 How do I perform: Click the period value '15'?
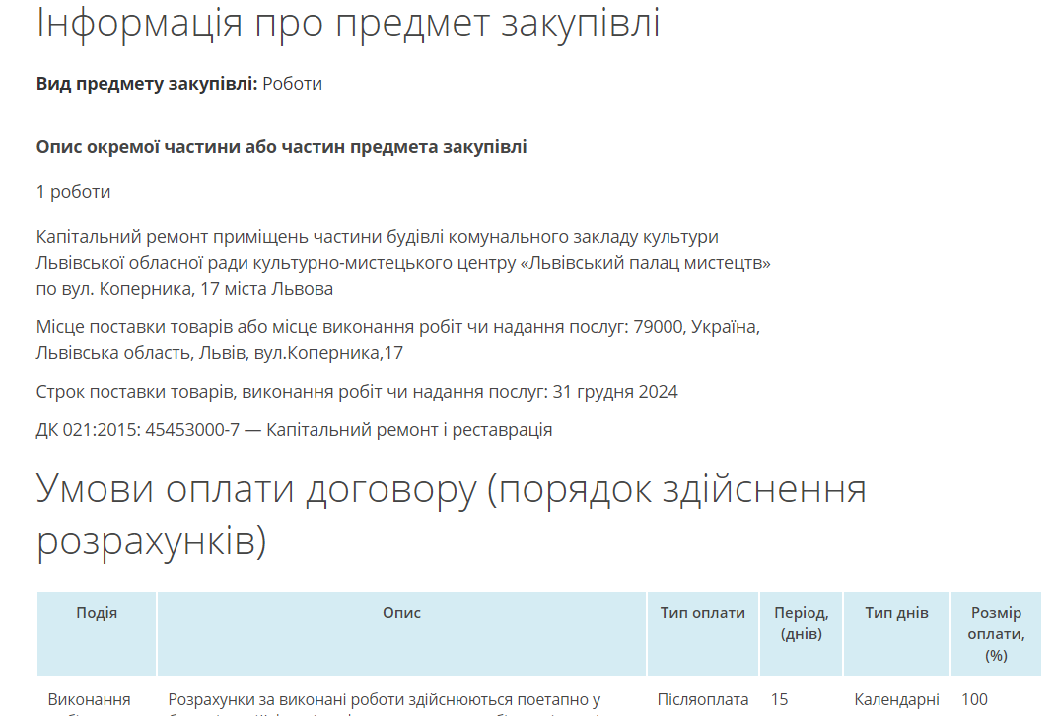click(x=779, y=700)
